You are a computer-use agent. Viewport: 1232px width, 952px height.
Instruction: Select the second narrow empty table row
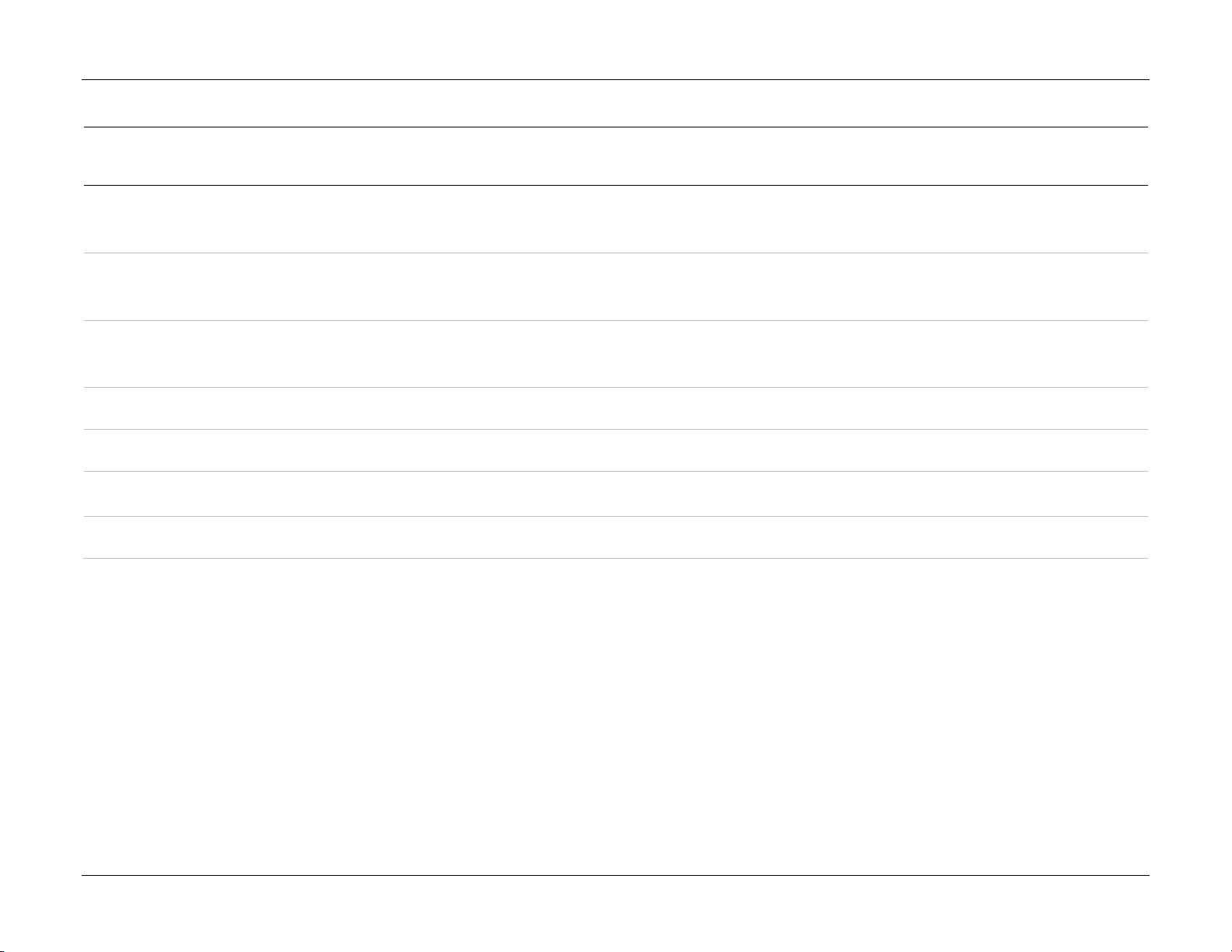pos(616,451)
